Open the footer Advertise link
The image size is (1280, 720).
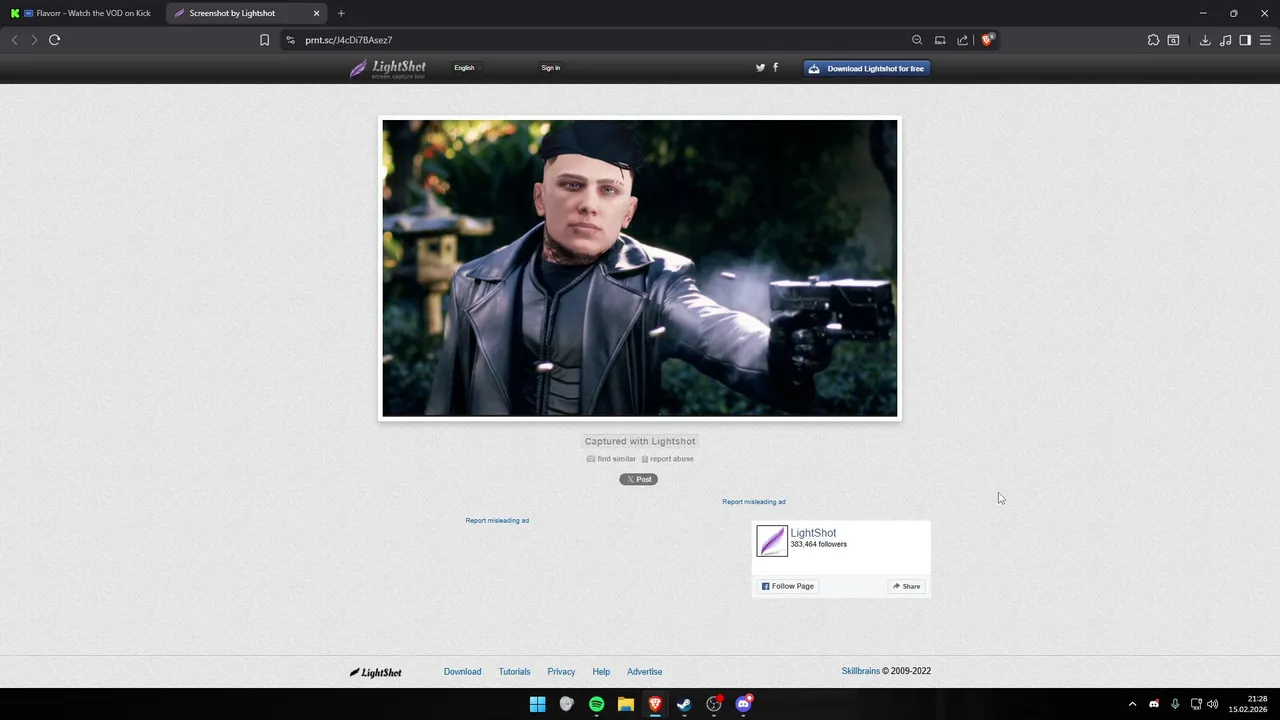click(x=644, y=672)
